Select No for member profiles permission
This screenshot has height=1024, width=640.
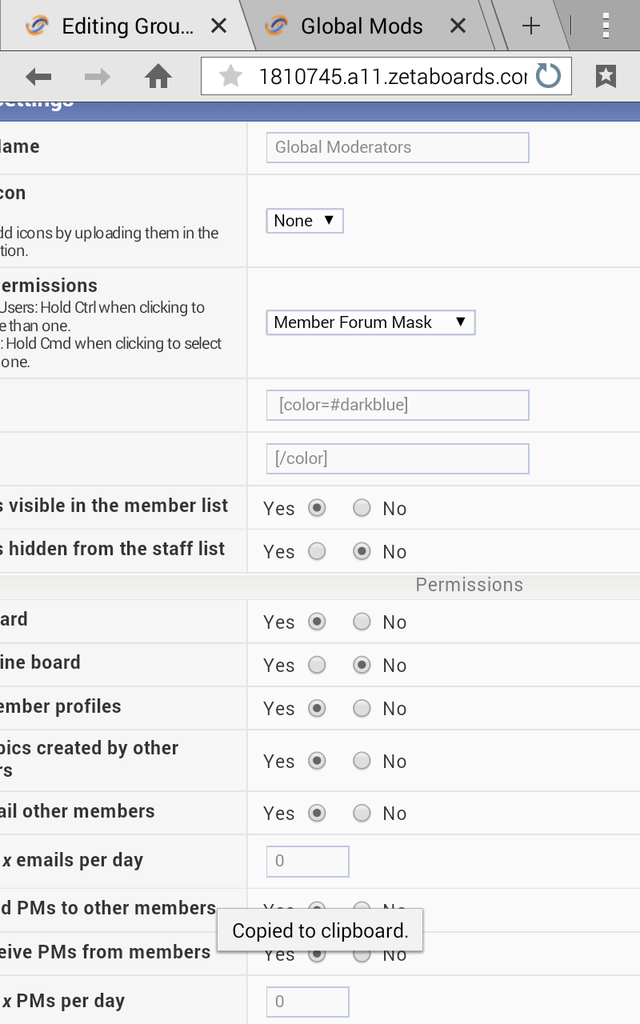(x=362, y=708)
